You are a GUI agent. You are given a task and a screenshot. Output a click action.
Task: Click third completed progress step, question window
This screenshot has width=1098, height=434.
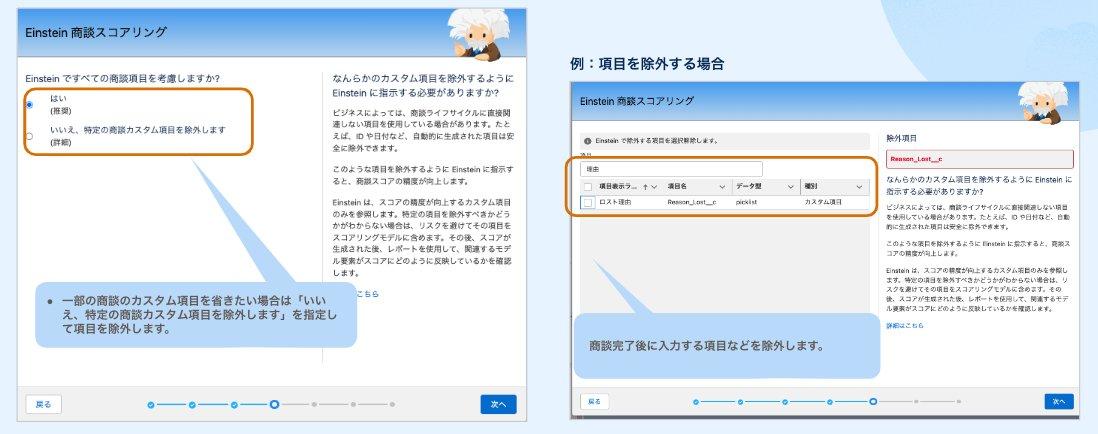(234, 405)
